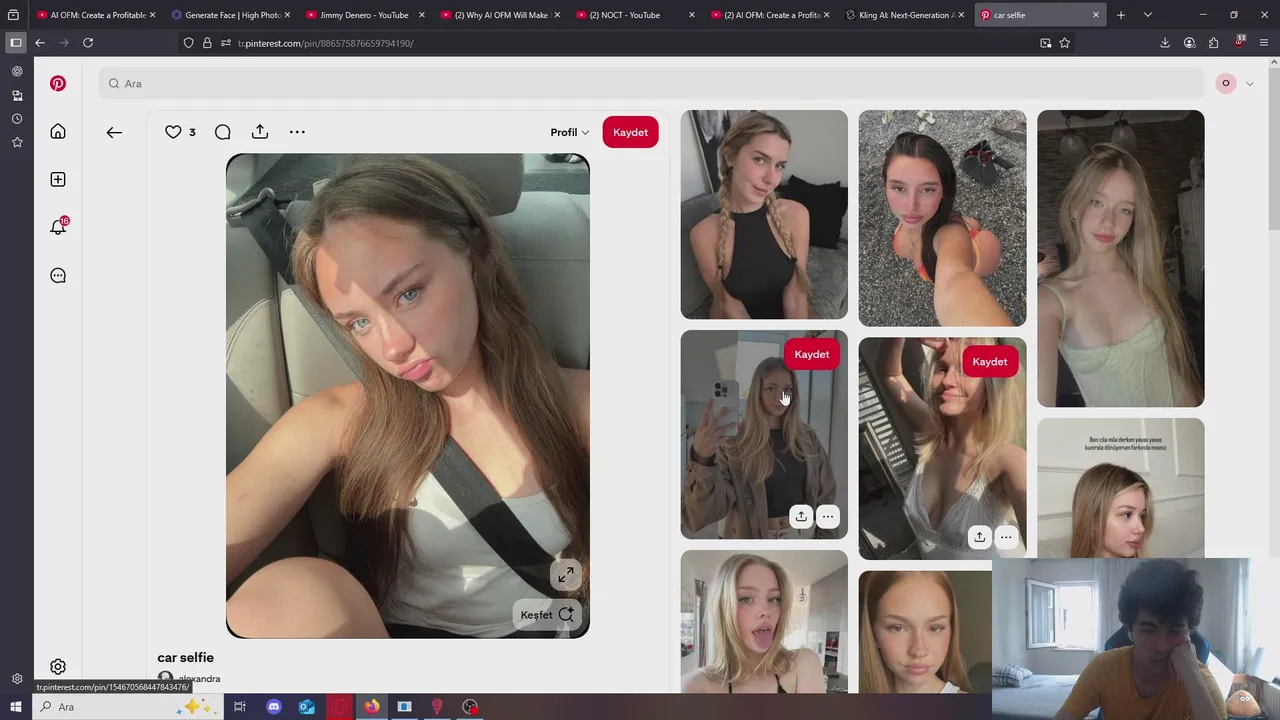Image resolution: width=1280 pixels, height=720 pixels.
Task: Open the blonde girl in green top thumbnail
Action: pos(1120,258)
